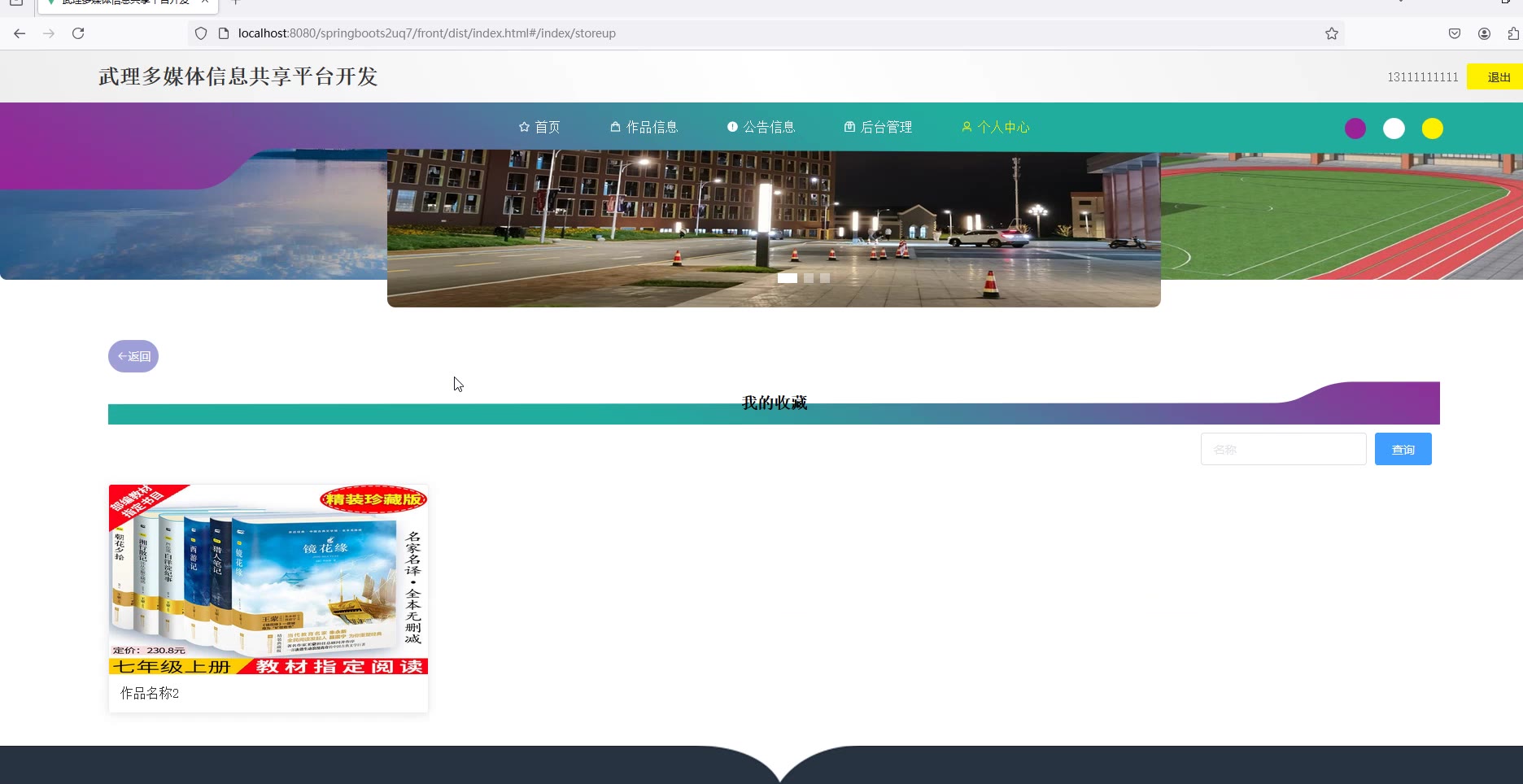
Task: Click the site title 武理多媒体信息共享平台开发
Action: [x=238, y=76]
